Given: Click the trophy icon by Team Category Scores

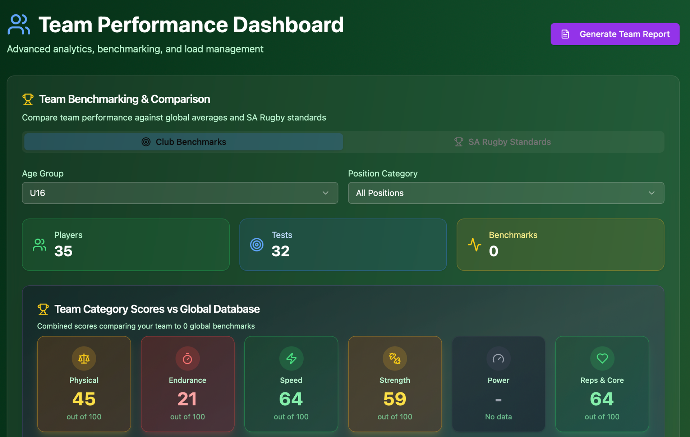Looking at the screenshot, I should 43,310.
